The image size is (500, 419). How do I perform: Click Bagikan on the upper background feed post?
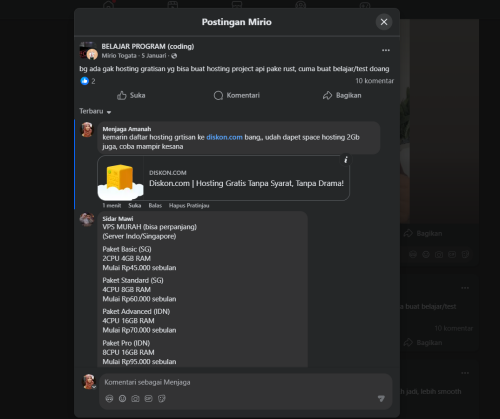tap(423, 234)
